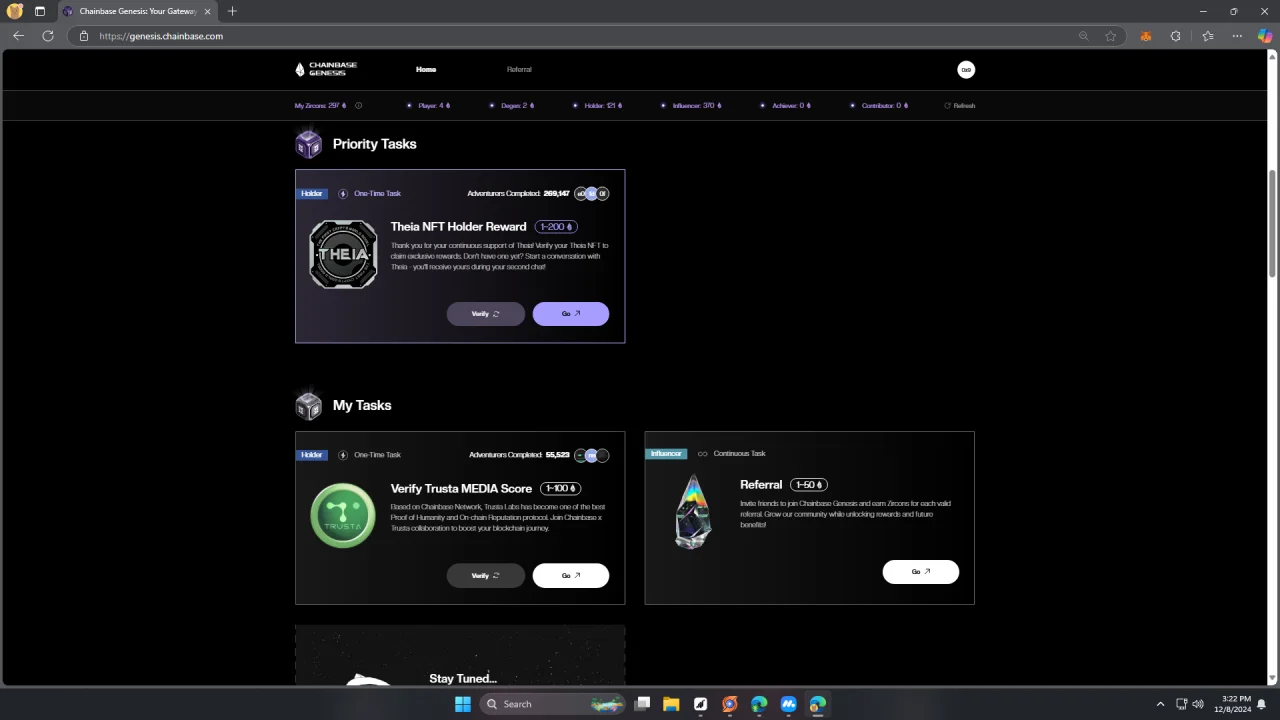The width and height of the screenshot is (1280, 720).
Task: Go to the Trusta MEDIA Score task
Action: tap(571, 575)
